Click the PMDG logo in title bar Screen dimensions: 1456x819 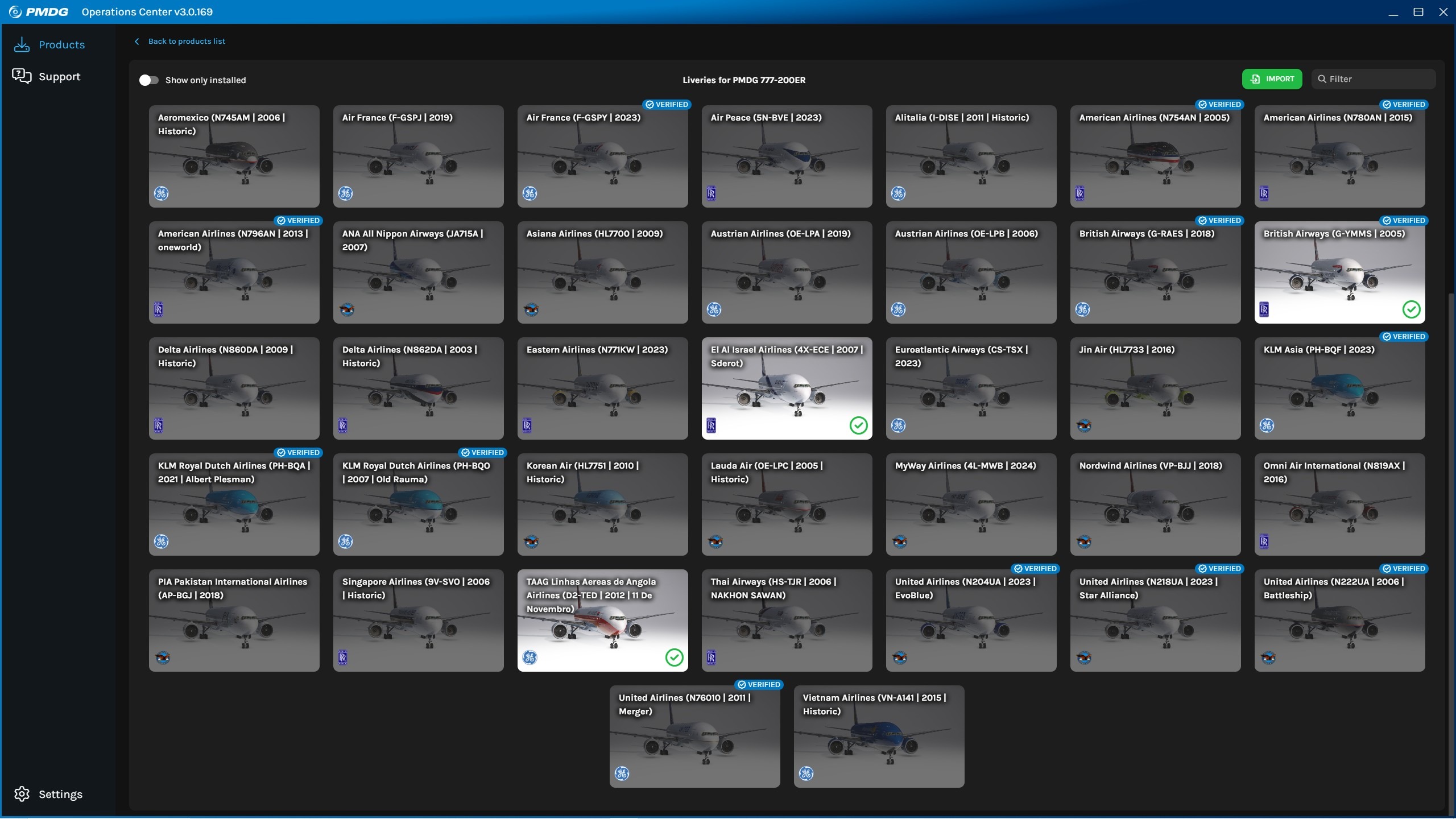pos(39,12)
